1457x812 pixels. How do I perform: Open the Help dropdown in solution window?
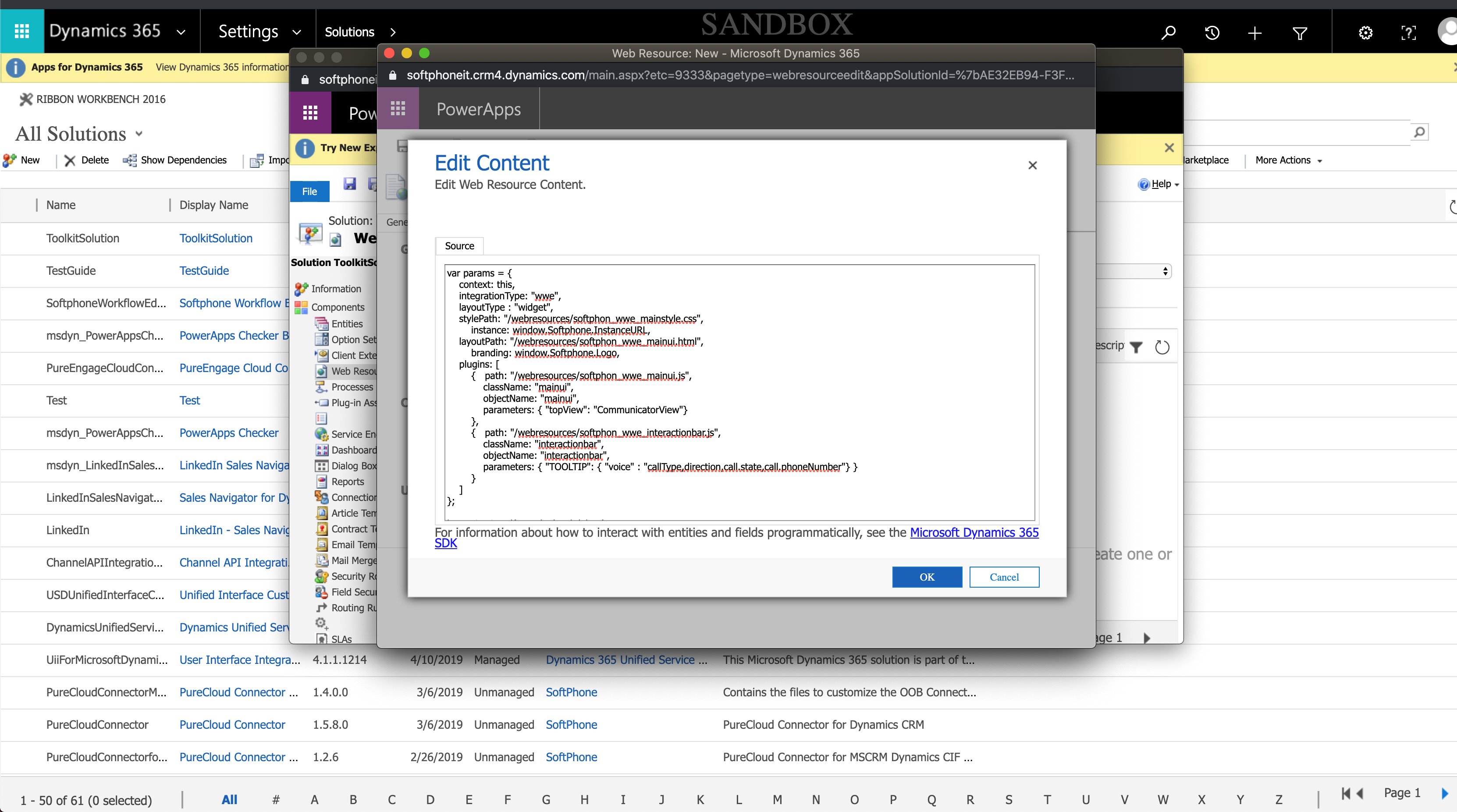click(x=1158, y=184)
